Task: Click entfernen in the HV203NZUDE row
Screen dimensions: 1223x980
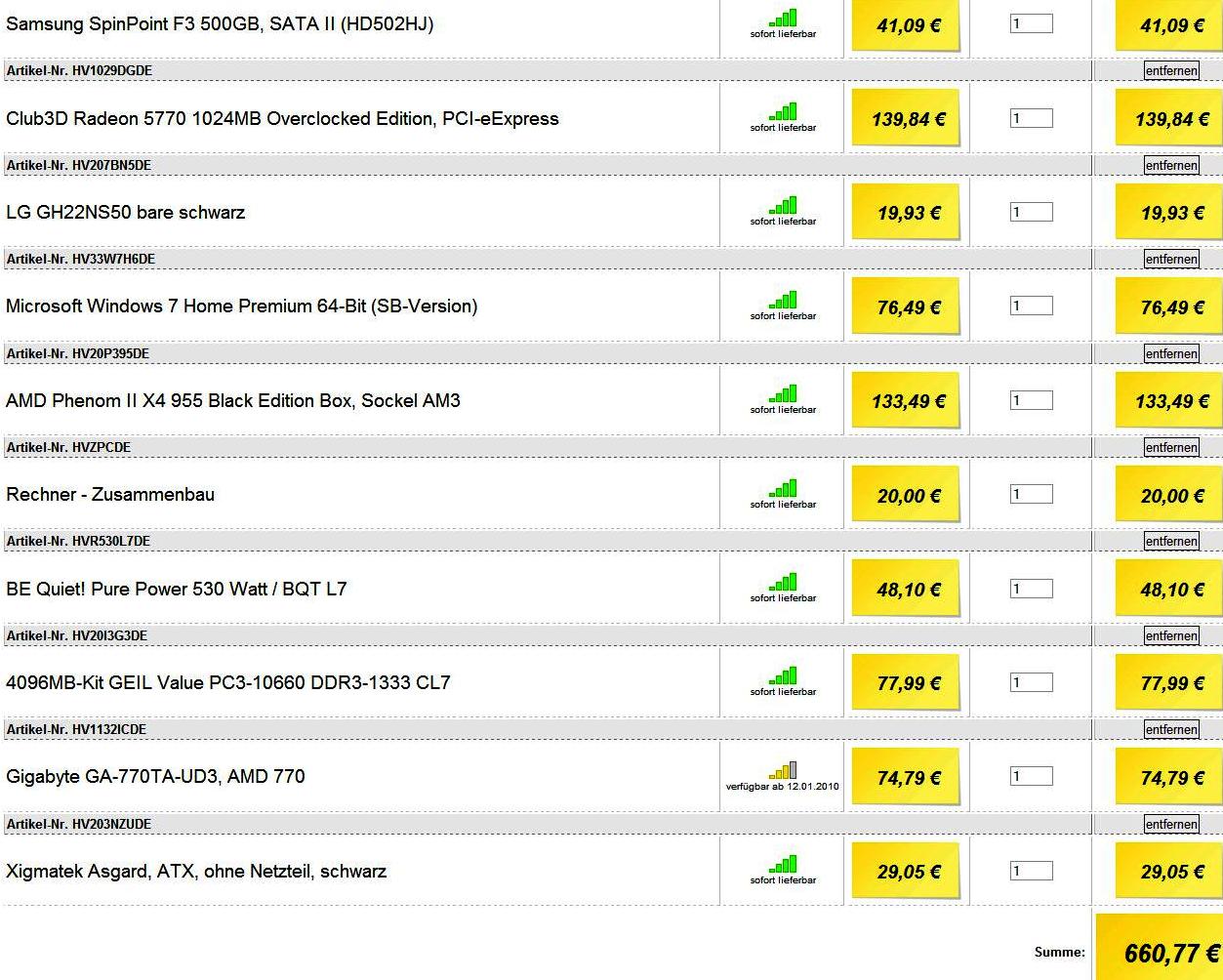Action: click(1171, 824)
